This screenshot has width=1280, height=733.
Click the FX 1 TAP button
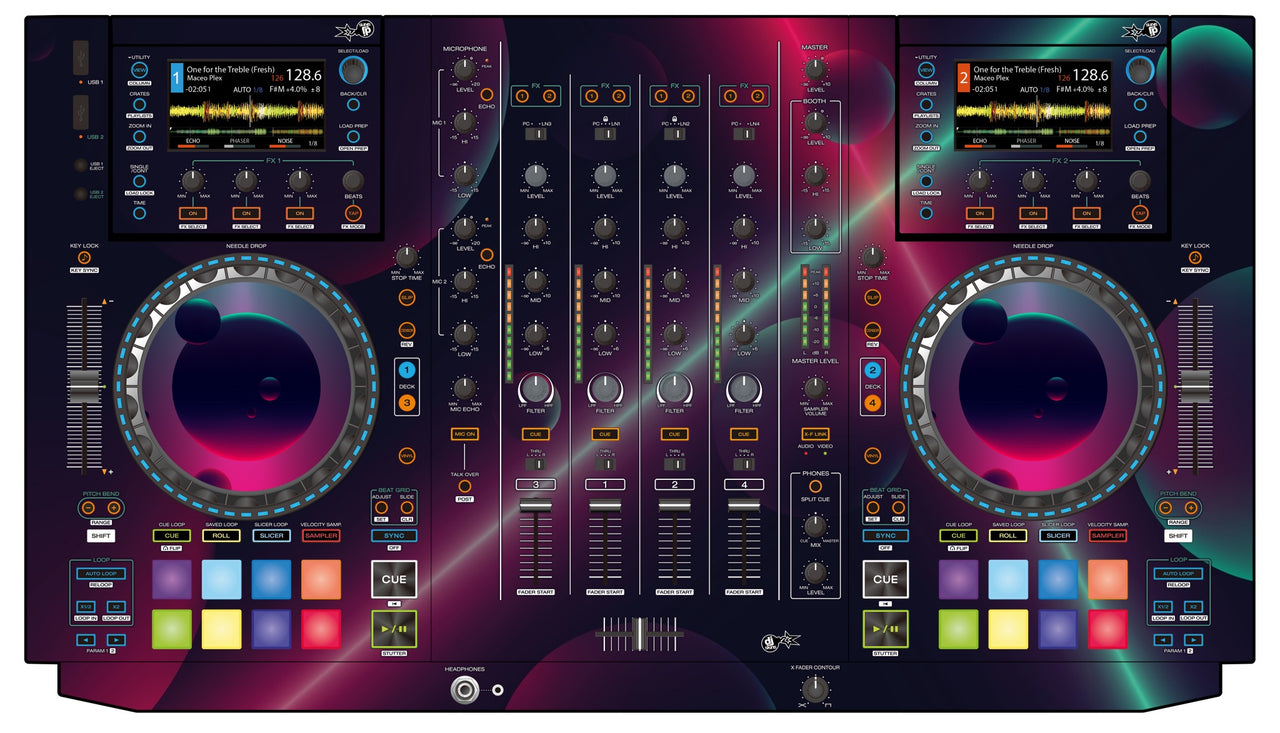tap(353, 213)
